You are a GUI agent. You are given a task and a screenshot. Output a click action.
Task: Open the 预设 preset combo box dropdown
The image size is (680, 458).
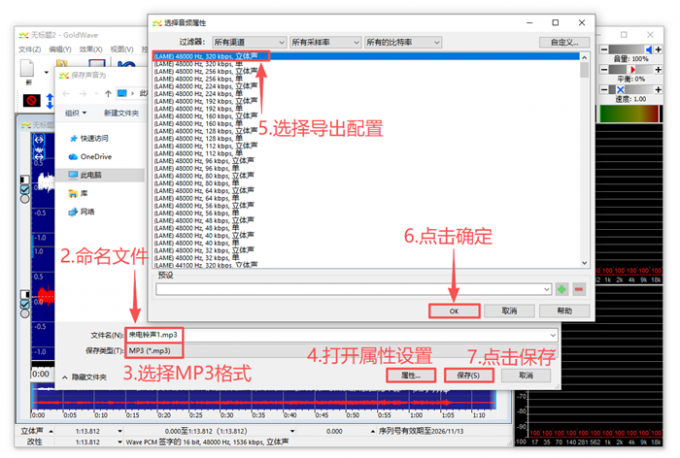pos(546,289)
